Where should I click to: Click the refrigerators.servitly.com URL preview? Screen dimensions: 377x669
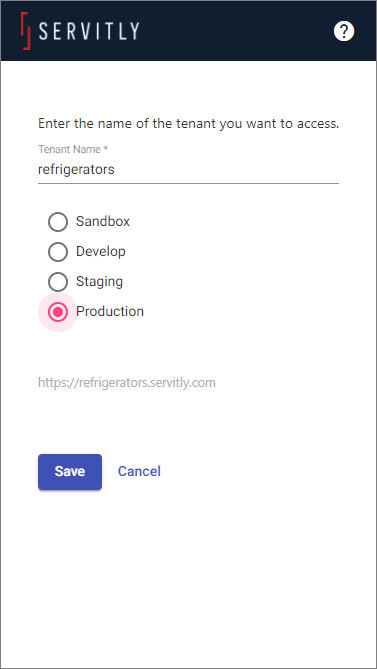[x=127, y=383]
